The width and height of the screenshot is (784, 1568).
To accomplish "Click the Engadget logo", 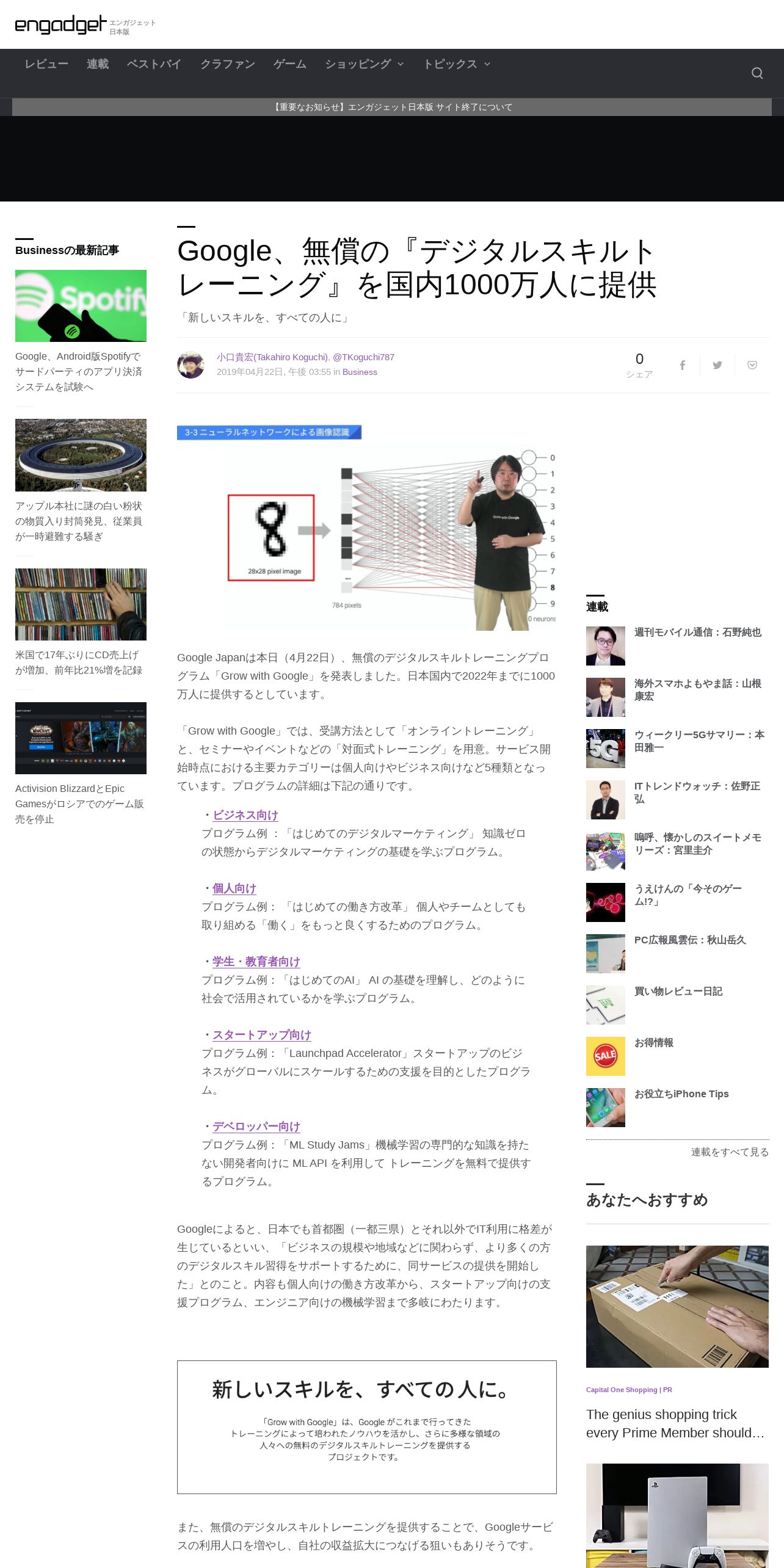I will pyautogui.click(x=61, y=25).
